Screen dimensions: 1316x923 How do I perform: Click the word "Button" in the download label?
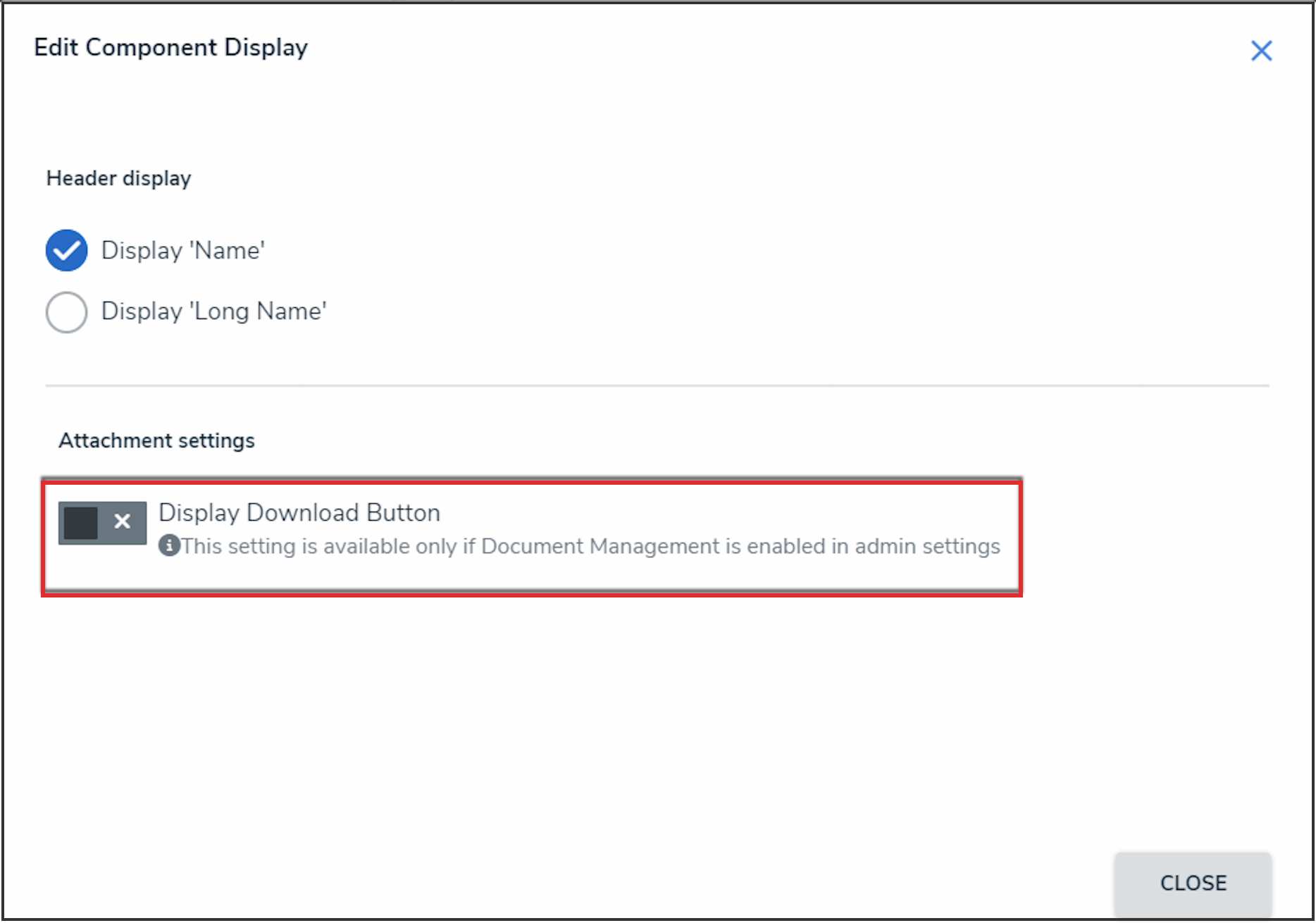(403, 513)
